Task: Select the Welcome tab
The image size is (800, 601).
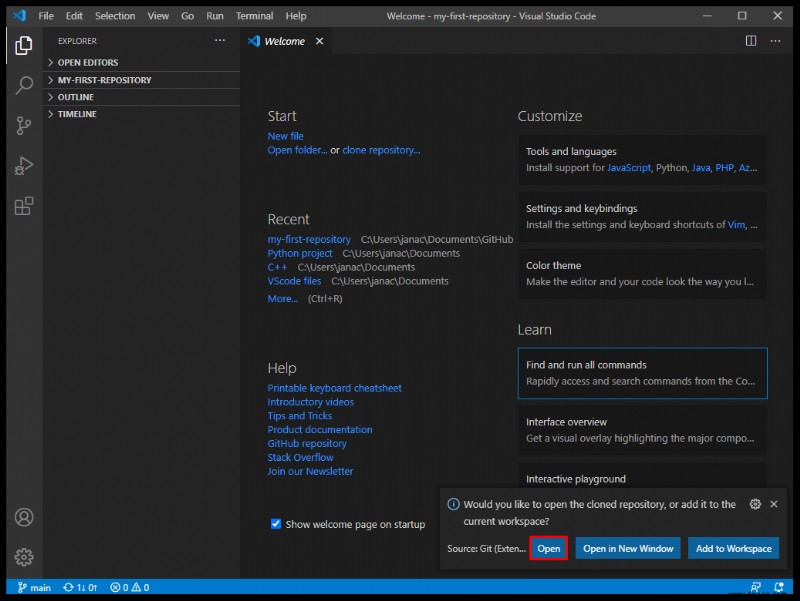Action: tap(285, 41)
